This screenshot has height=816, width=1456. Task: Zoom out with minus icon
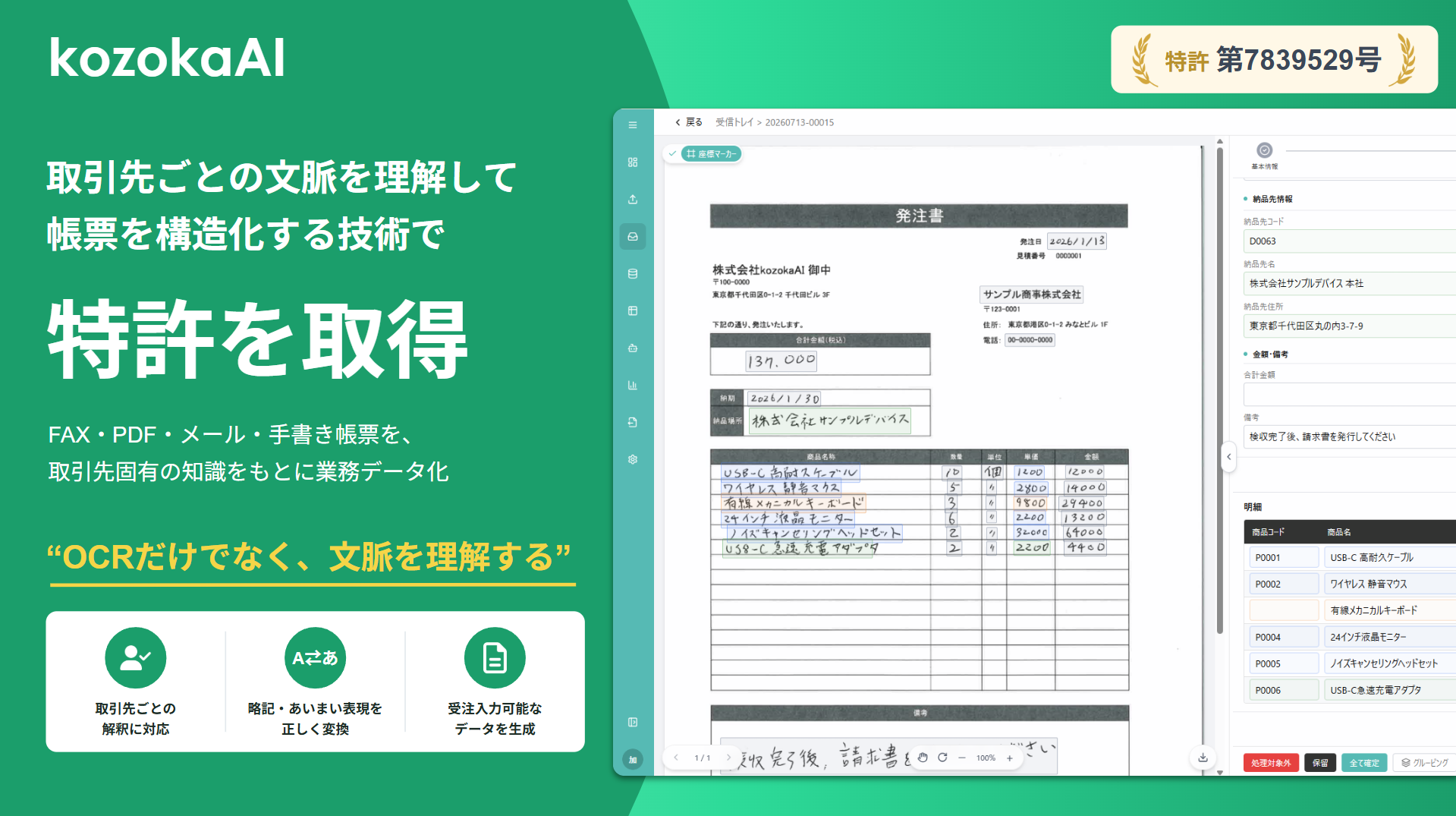pos(961,758)
